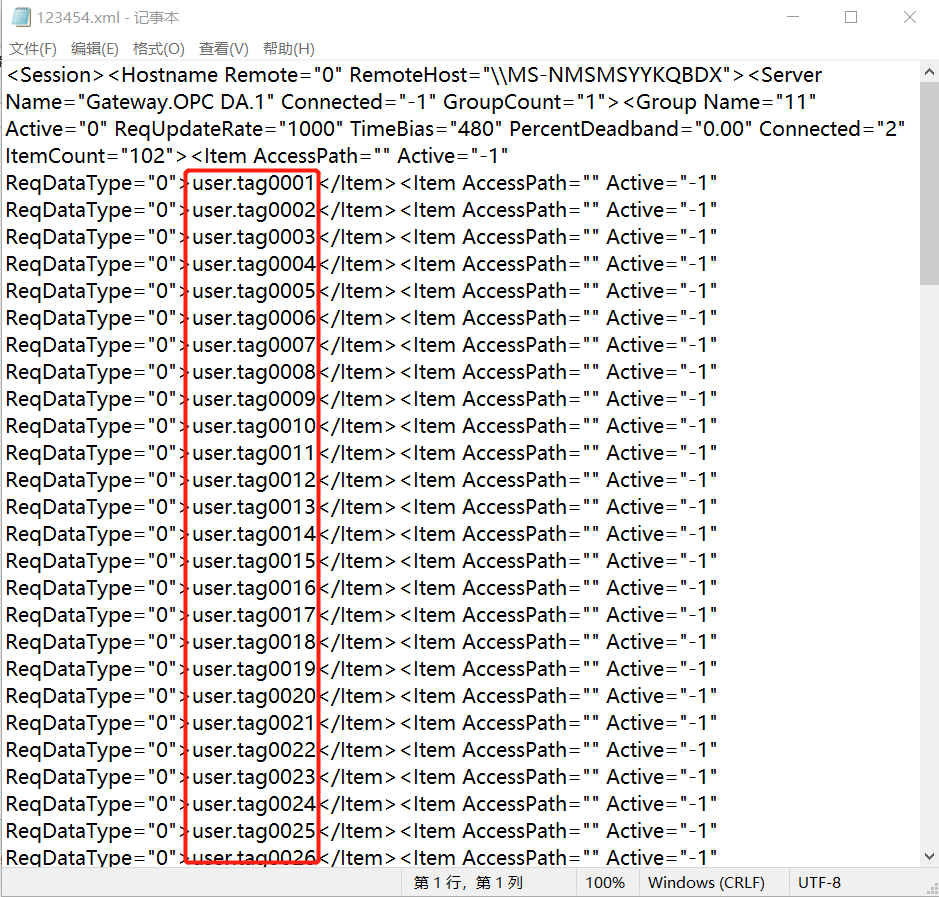Click the ItemCount="102" attribute
Image resolution: width=939 pixels, height=897 pixels.
[90, 156]
